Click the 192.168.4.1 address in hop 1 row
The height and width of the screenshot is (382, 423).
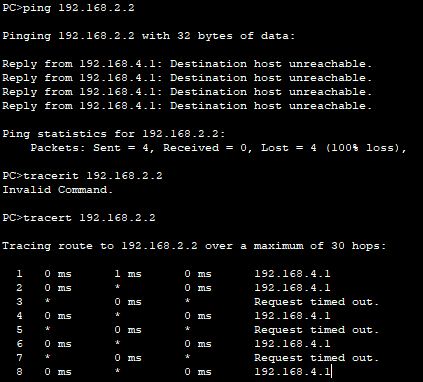coord(292,274)
